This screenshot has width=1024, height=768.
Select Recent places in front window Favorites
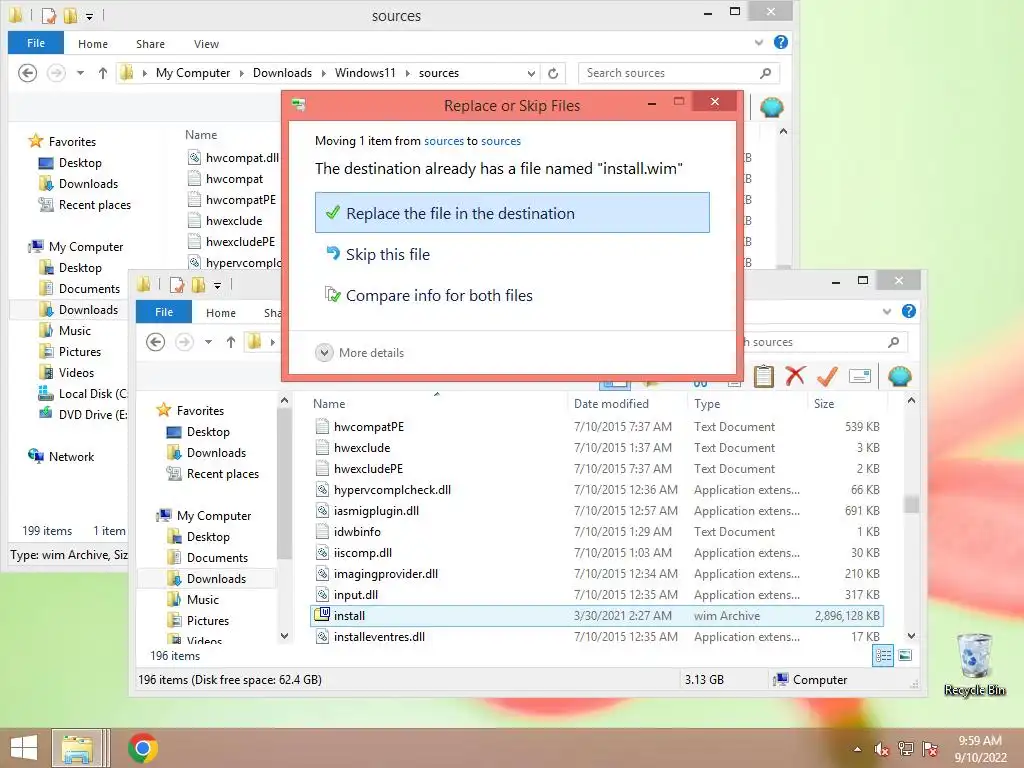point(213,474)
